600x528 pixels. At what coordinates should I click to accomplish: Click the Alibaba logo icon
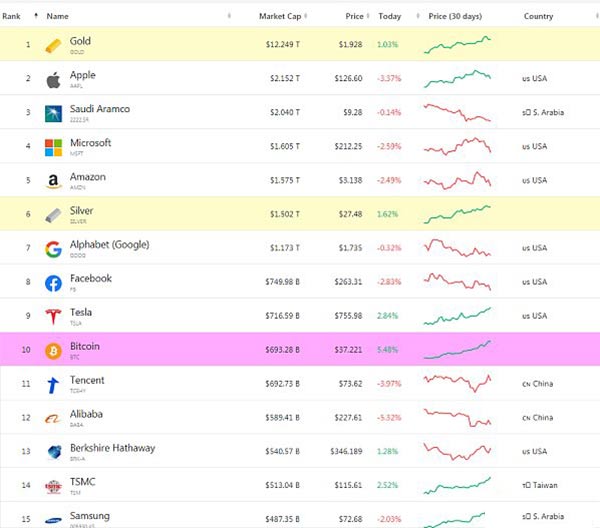[53, 419]
